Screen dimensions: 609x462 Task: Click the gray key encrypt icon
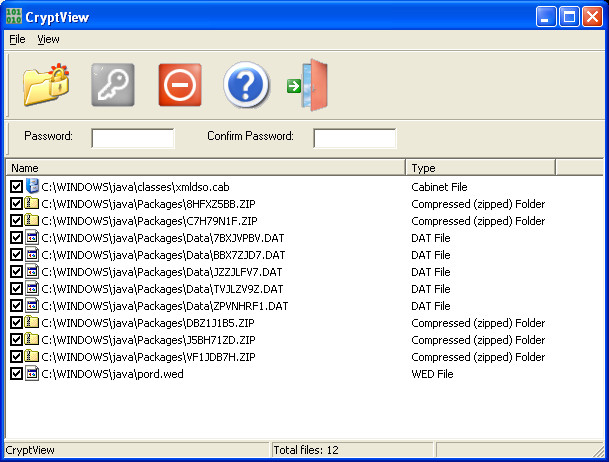[x=113, y=85]
